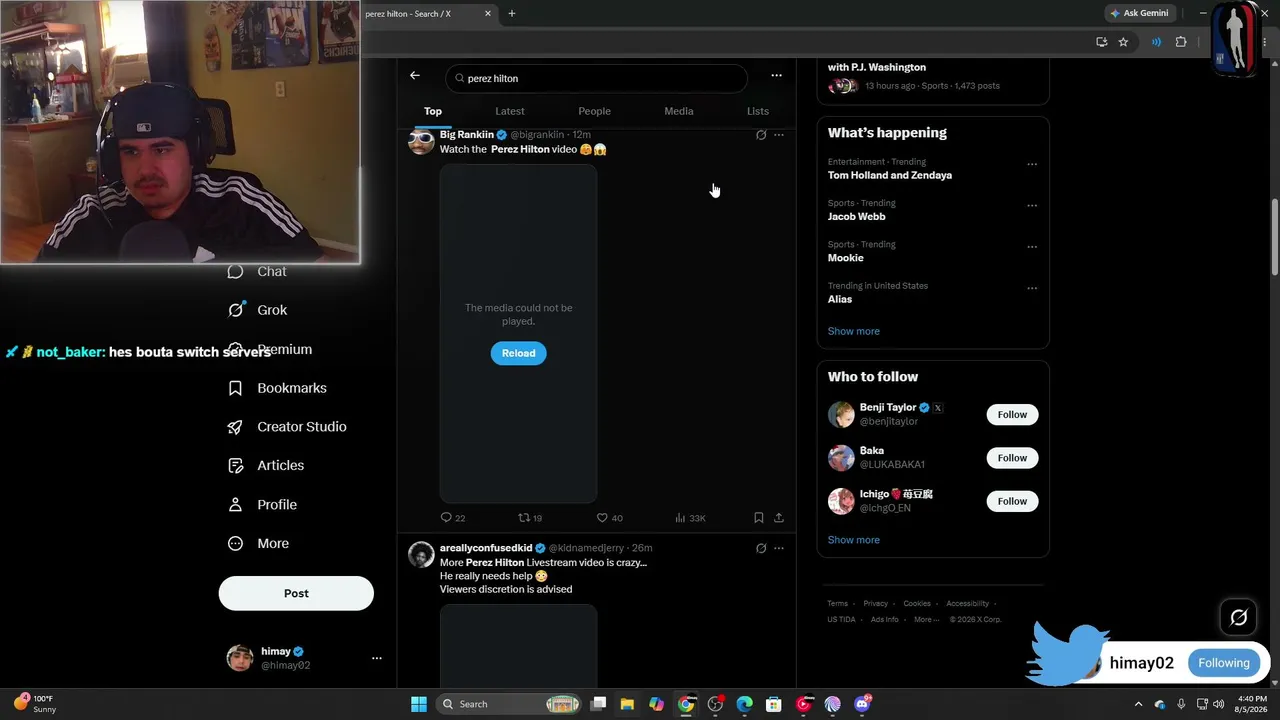The width and height of the screenshot is (1280, 720).
Task: Click the Ask Gemini button
Action: click(1138, 14)
